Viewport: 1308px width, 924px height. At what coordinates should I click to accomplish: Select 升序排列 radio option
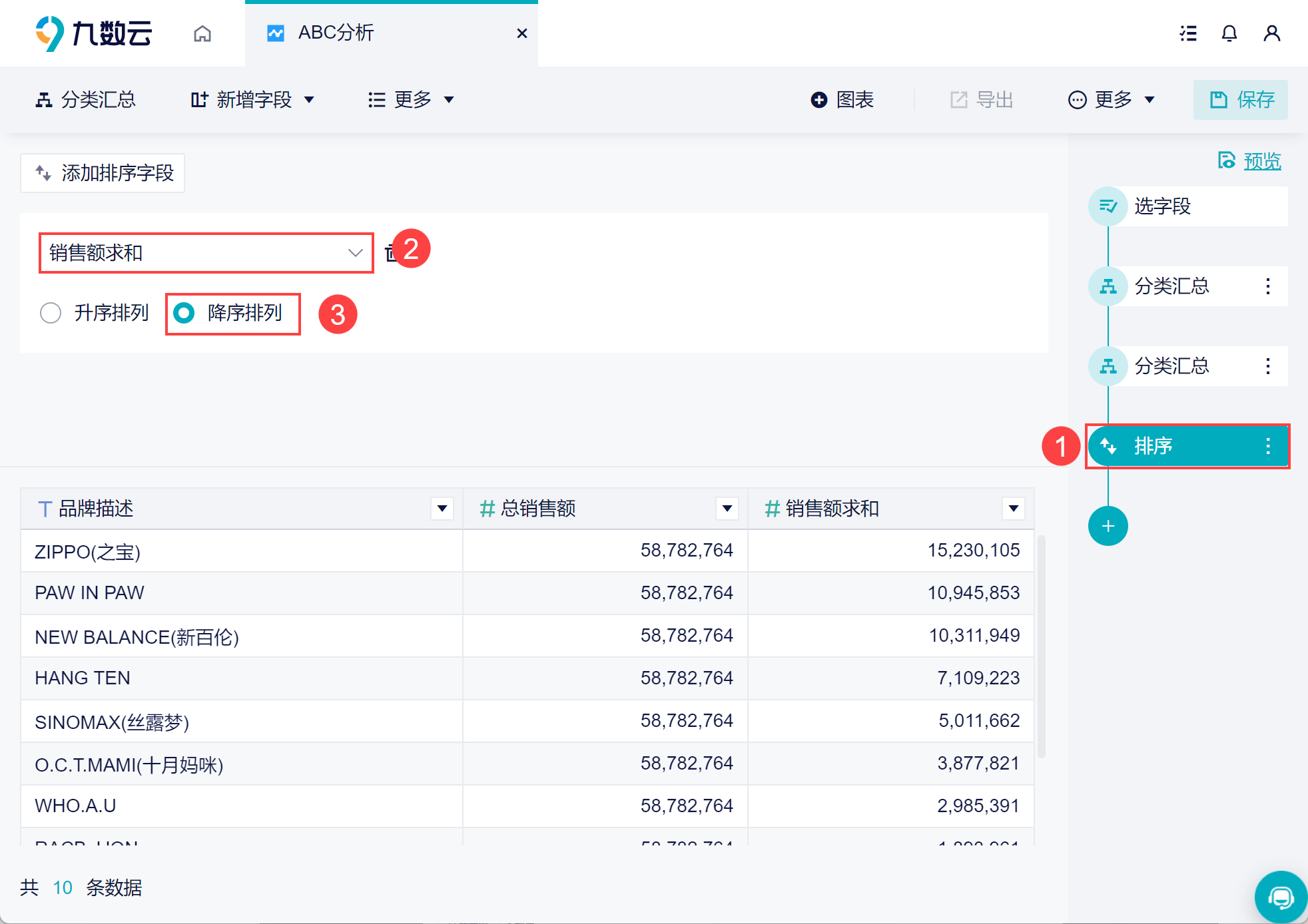pyautogui.click(x=51, y=313)
